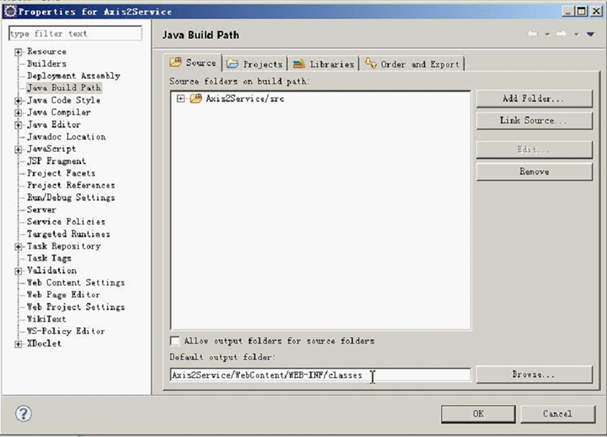Click the Browse button
Viewport: 607px width, 437px height.
(x=534, y=374)
